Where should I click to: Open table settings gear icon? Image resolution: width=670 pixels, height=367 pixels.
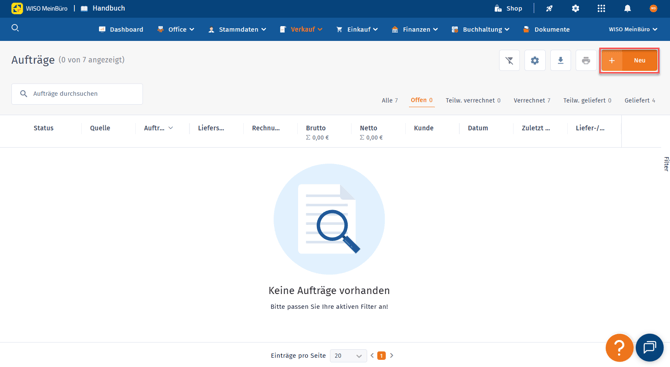click(535, 61)
